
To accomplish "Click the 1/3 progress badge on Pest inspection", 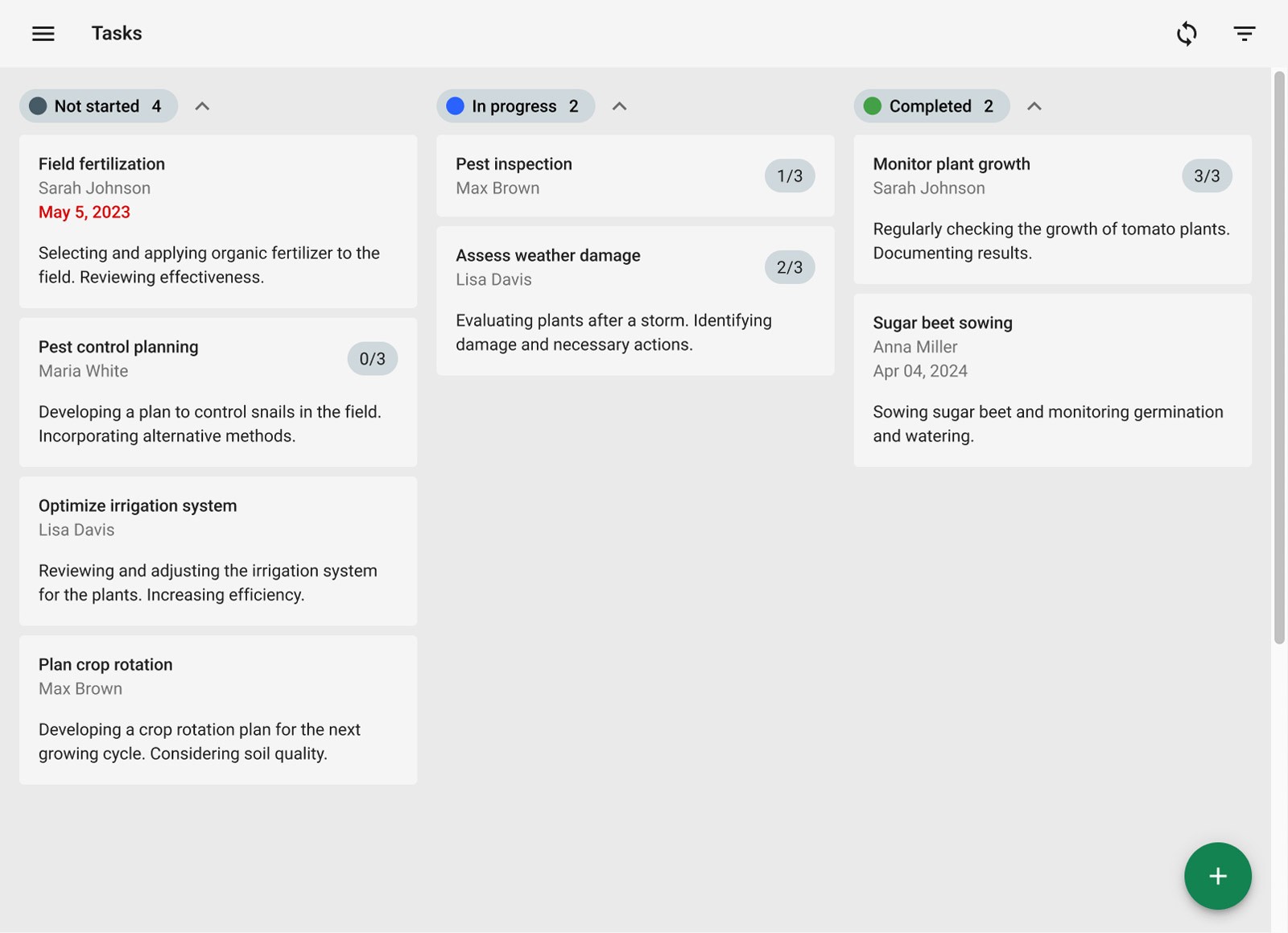I will coord(789,175).
